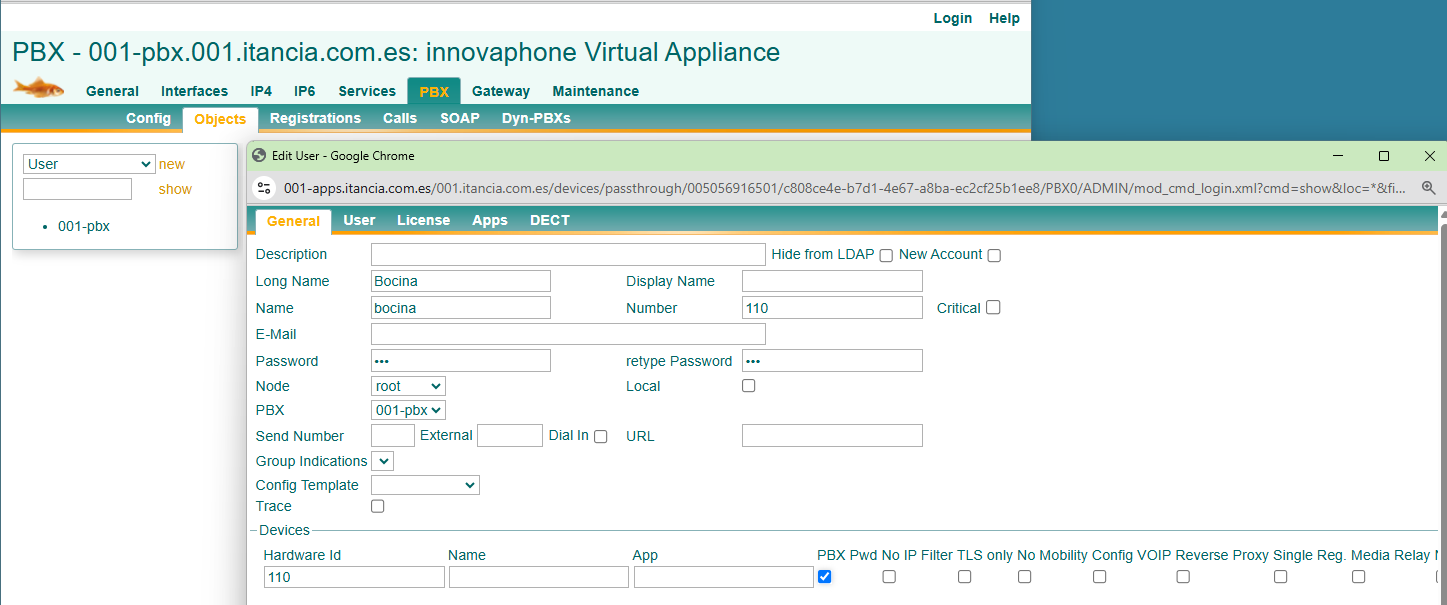Image resolution: width=1447 pixels, height=605 pixels.
Task: Click the goldfish logo icon
Action: (x=39, y=88)
